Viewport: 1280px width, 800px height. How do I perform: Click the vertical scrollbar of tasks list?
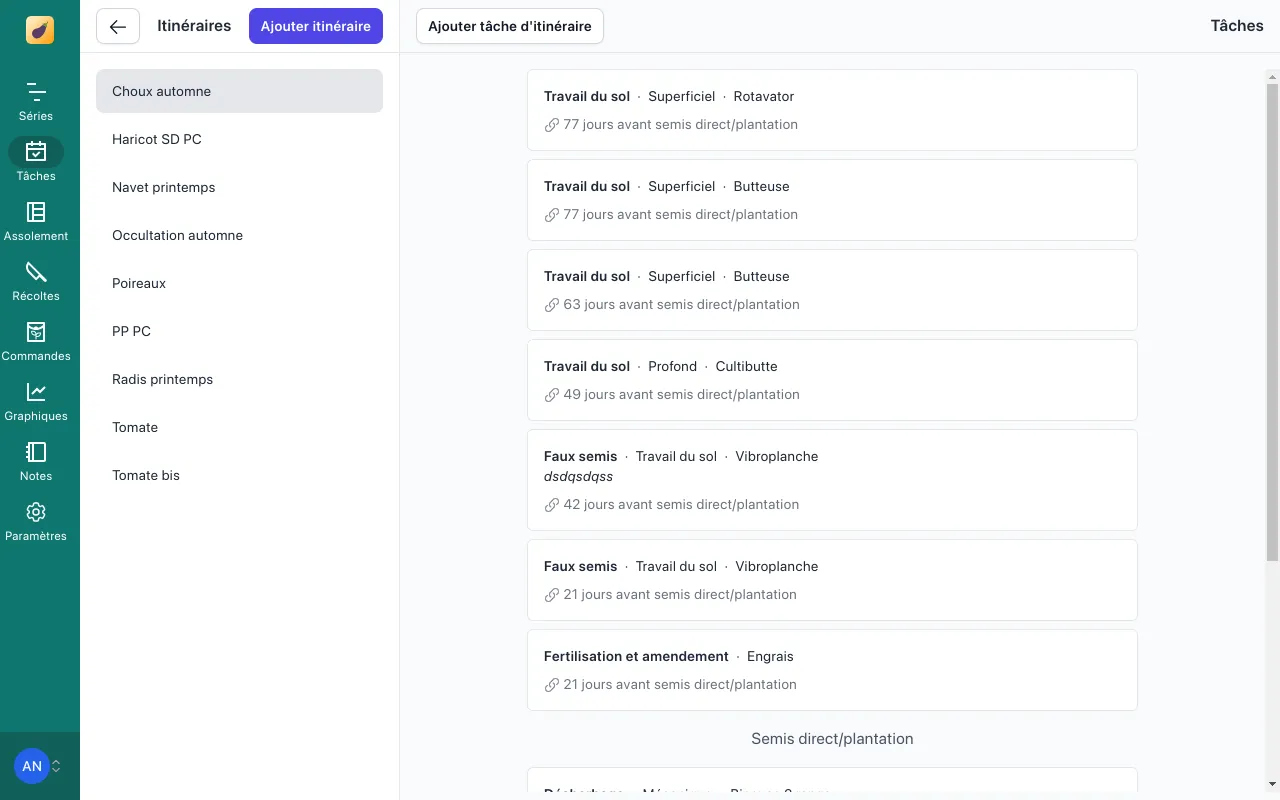[1272, 320]
